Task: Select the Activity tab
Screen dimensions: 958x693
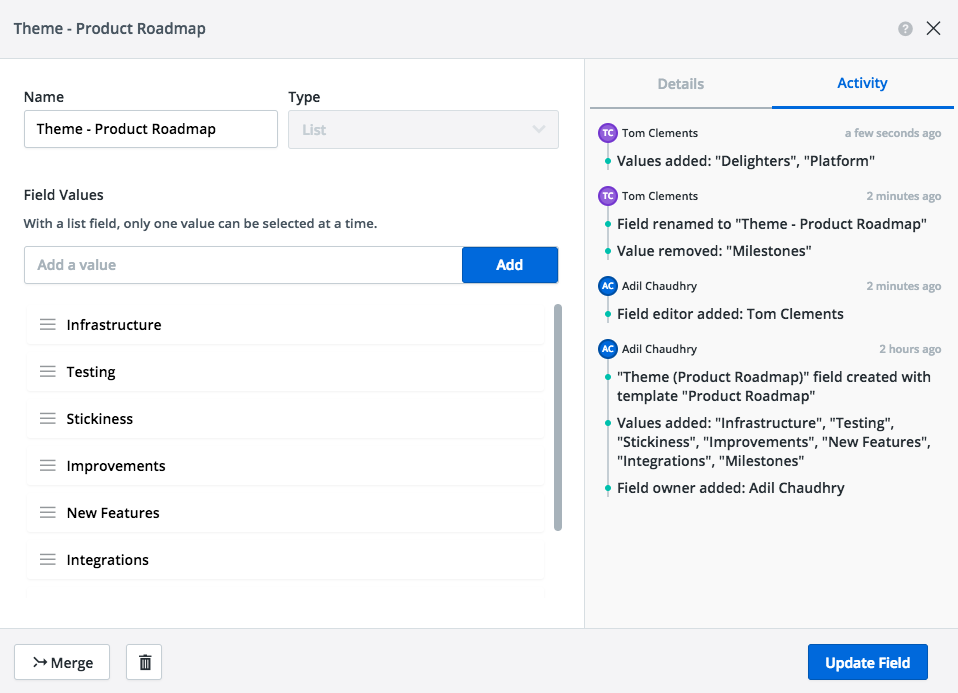Action: 862,83
